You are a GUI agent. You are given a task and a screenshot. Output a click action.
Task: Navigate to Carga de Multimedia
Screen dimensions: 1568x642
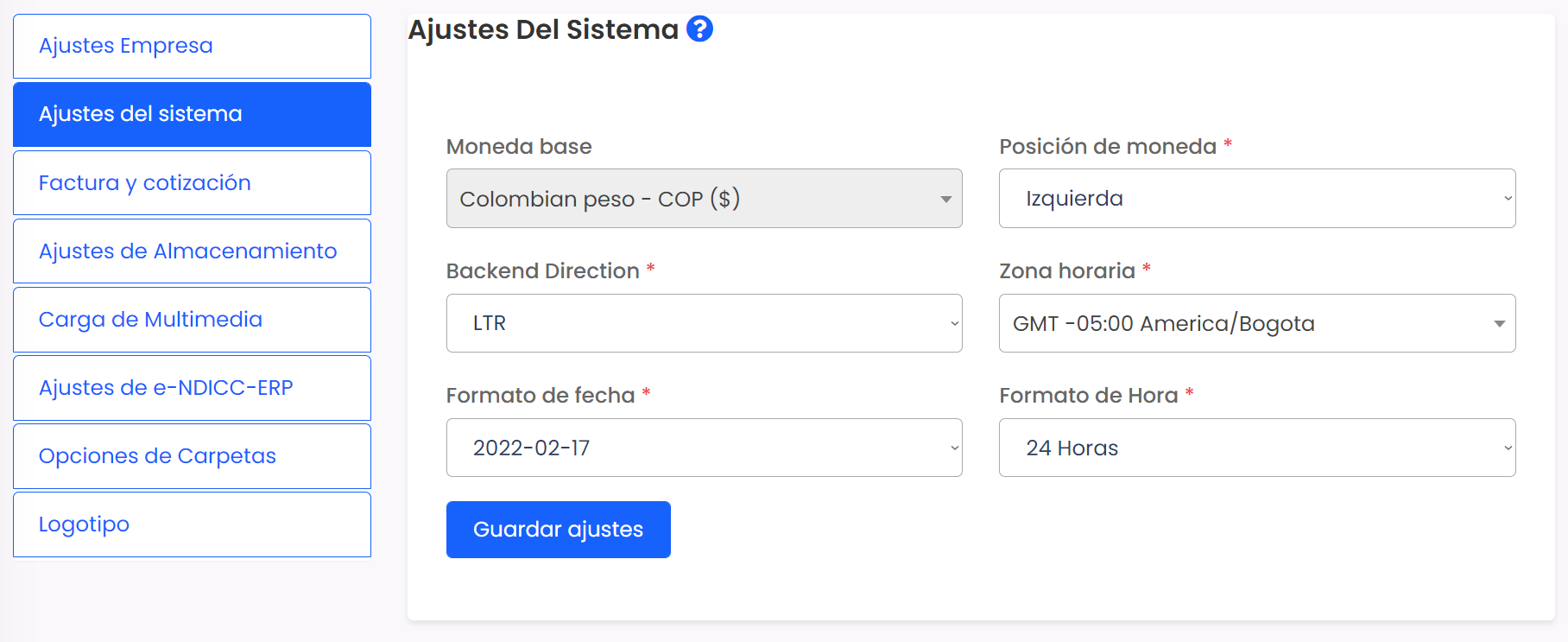[x=192, y=320]
